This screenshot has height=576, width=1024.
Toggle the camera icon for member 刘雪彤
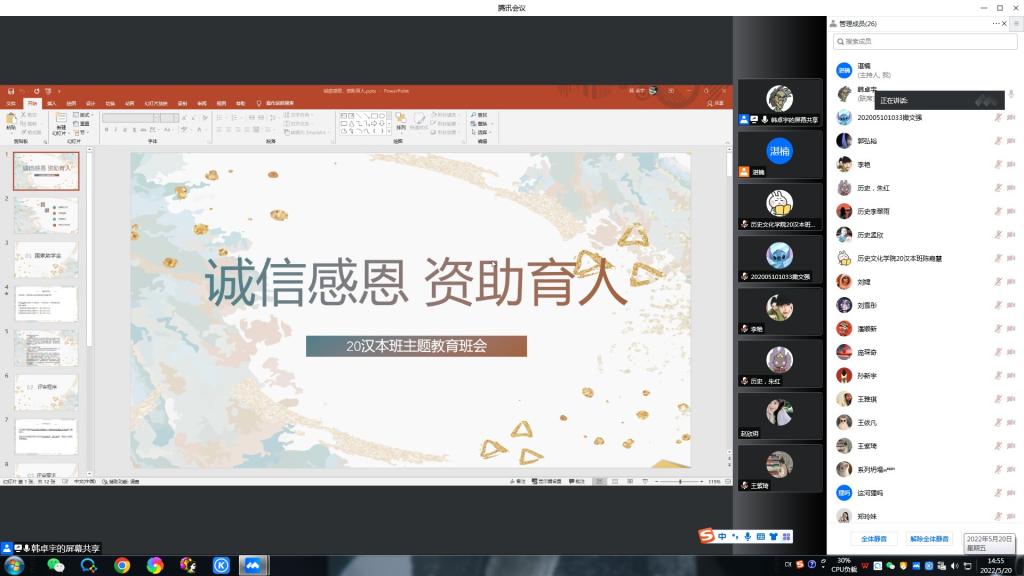[x=1012, y=305]
